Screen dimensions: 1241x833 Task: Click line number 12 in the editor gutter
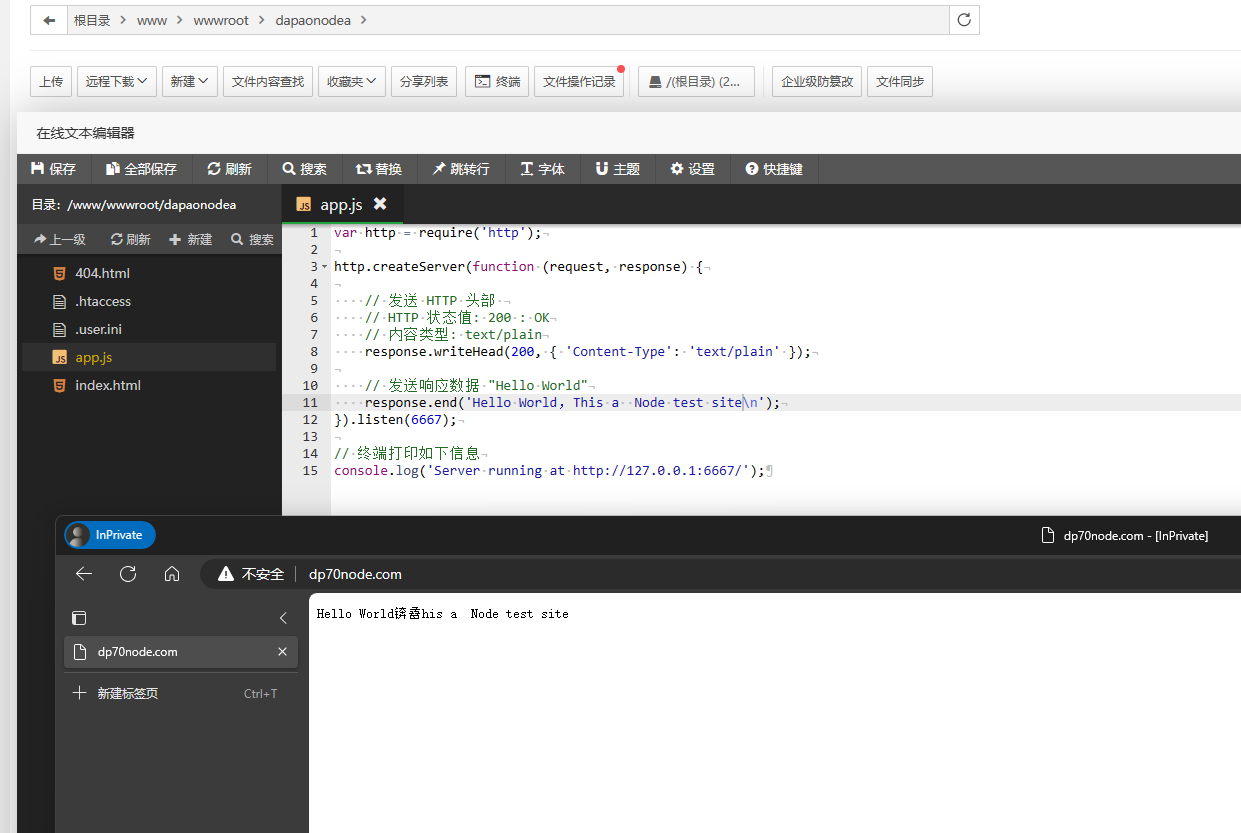click(x=310, y=419)
